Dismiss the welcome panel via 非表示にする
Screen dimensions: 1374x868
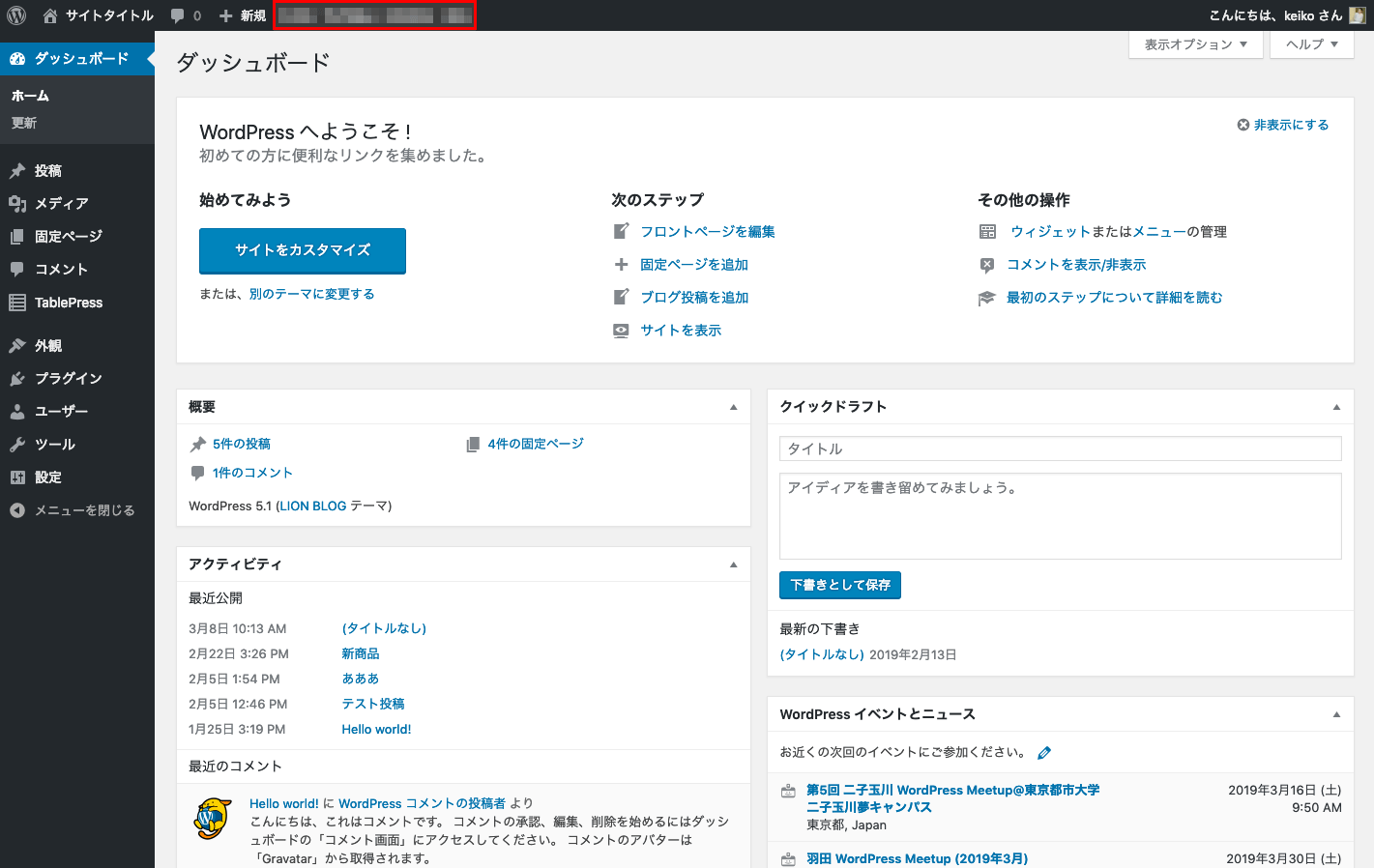pyautogui.click(x=1282, y=125)
